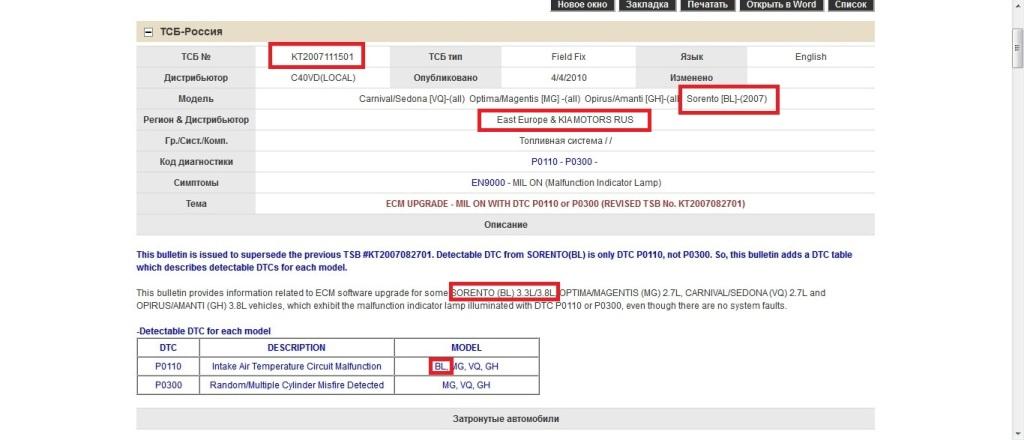Click the Затронутые автомобили section header
The width and height of the screenshot is (1024, 440).
(x=505, y=418)
